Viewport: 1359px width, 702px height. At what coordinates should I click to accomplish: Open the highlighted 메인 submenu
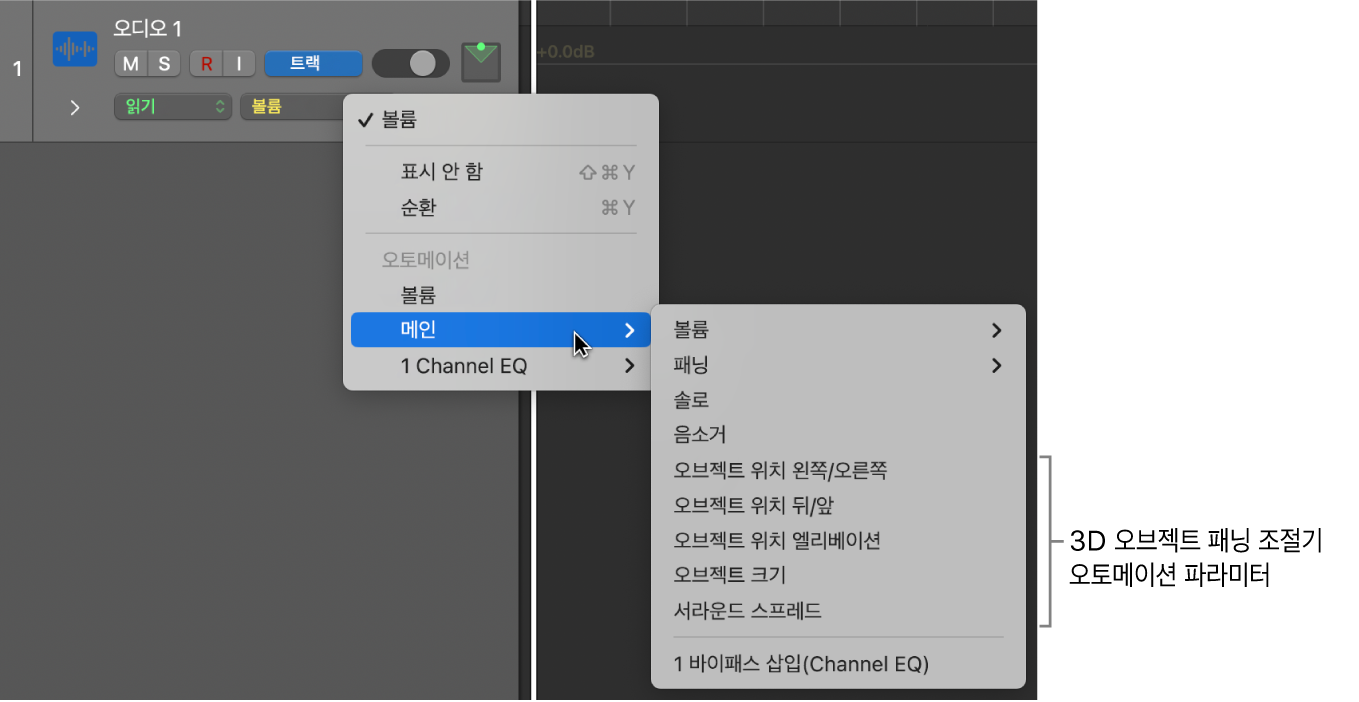pyautogui.click(x=501, y=330)
